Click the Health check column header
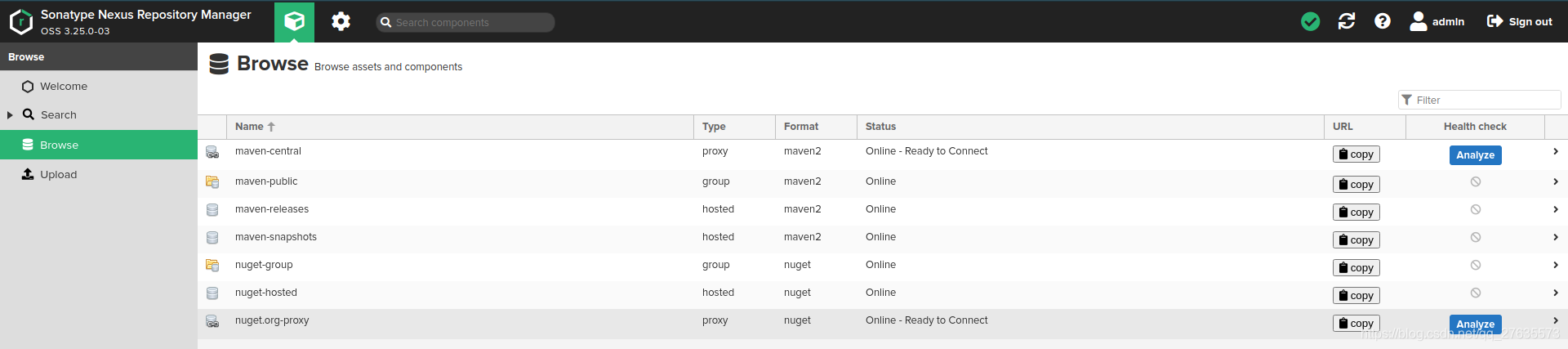This screenshot has width=1568, height=349. 1475,127
